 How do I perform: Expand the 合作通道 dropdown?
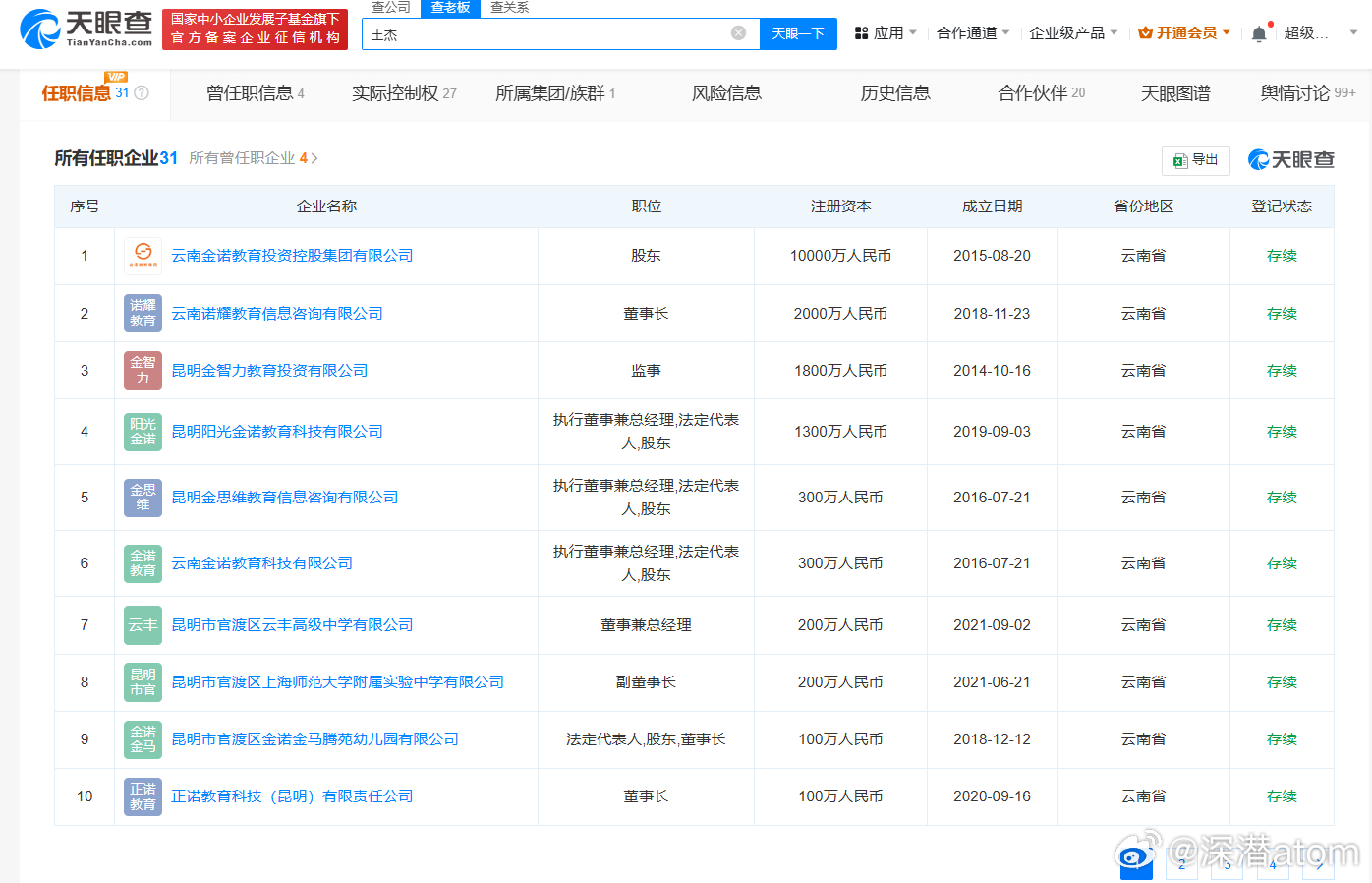[1005, 32]
